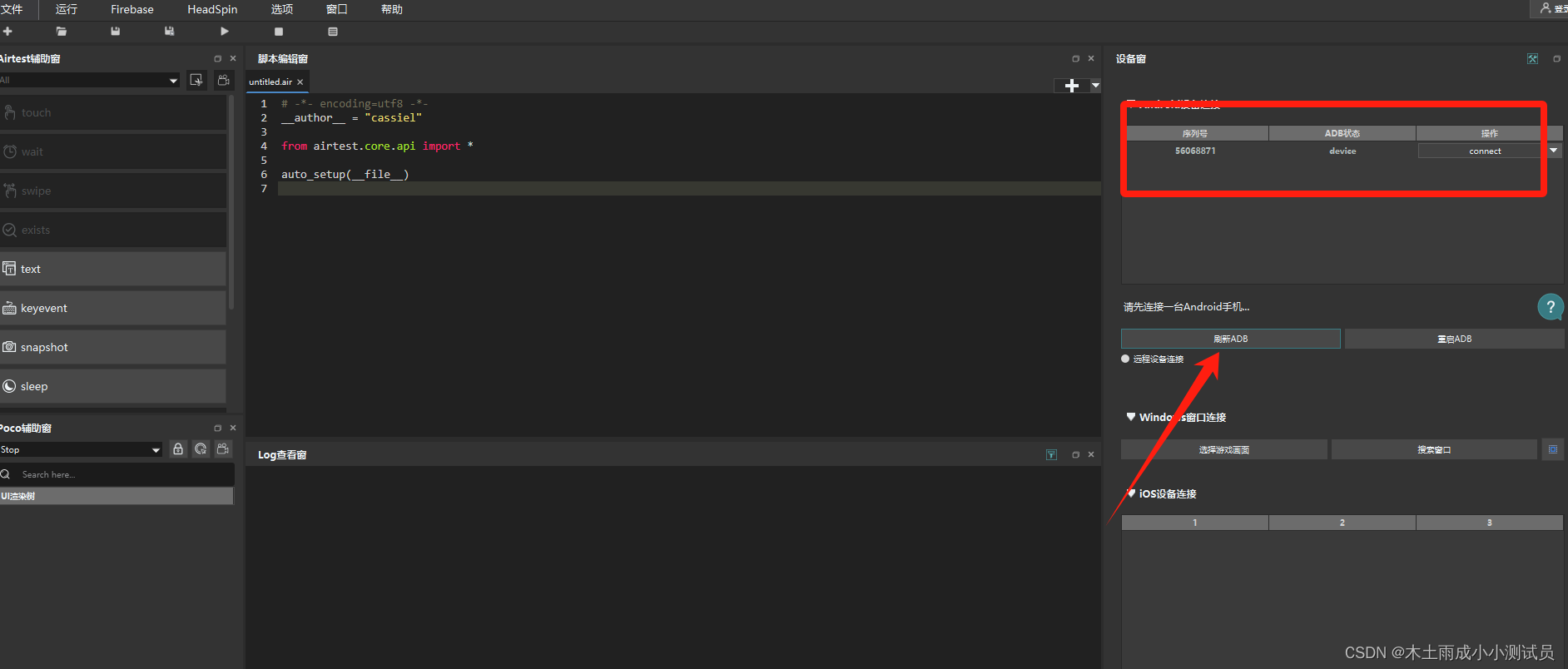The image size is (1568, 669).
Task: Insert a wait command
Action: point(112,151)
